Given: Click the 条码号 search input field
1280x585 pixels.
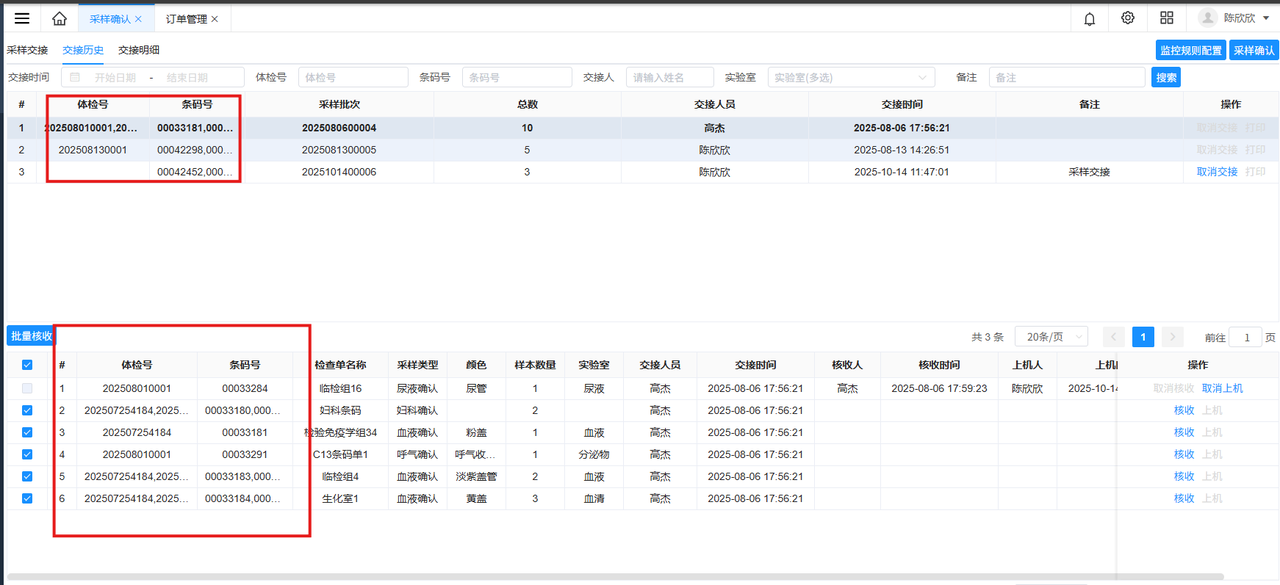Looking at the screenshot, I should (x=516, y=77).
